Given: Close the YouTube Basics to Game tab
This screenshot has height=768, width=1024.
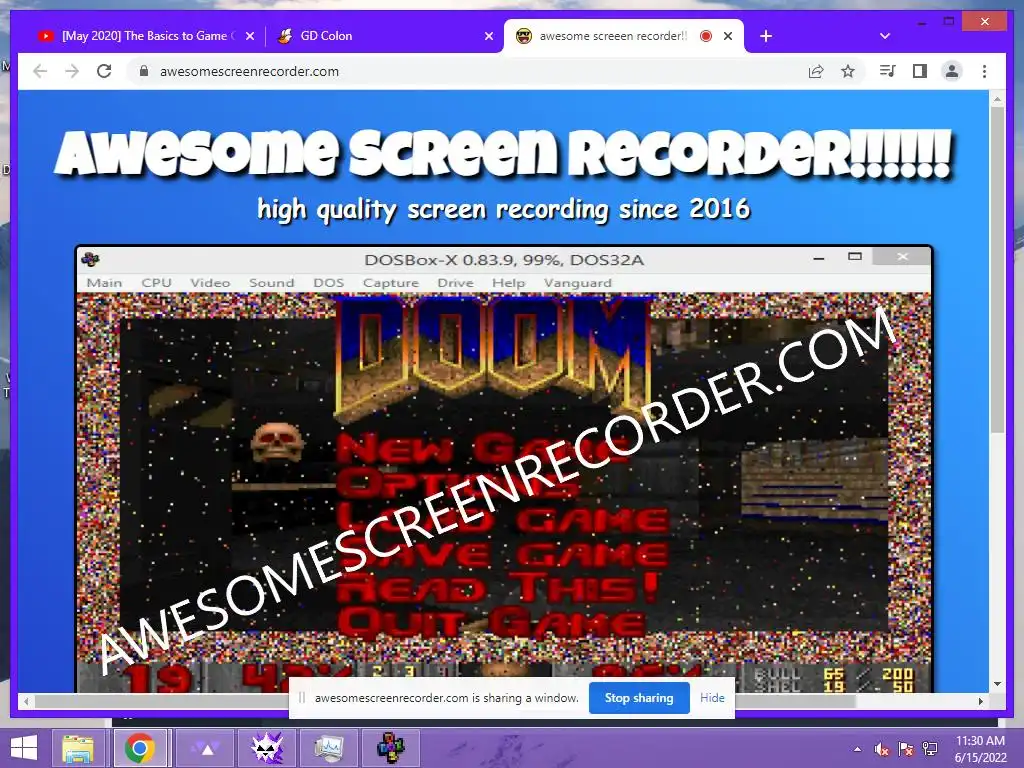Looking at the screenshot, I should point(249,36).
